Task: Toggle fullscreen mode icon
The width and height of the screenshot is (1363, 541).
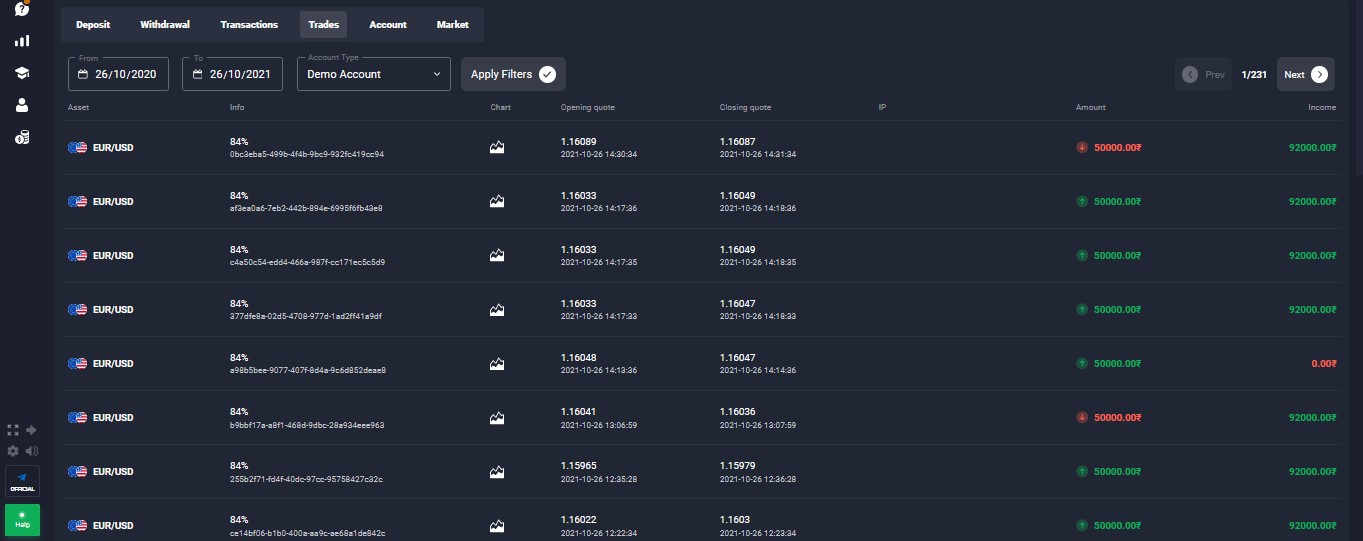Action: (13, 430)
